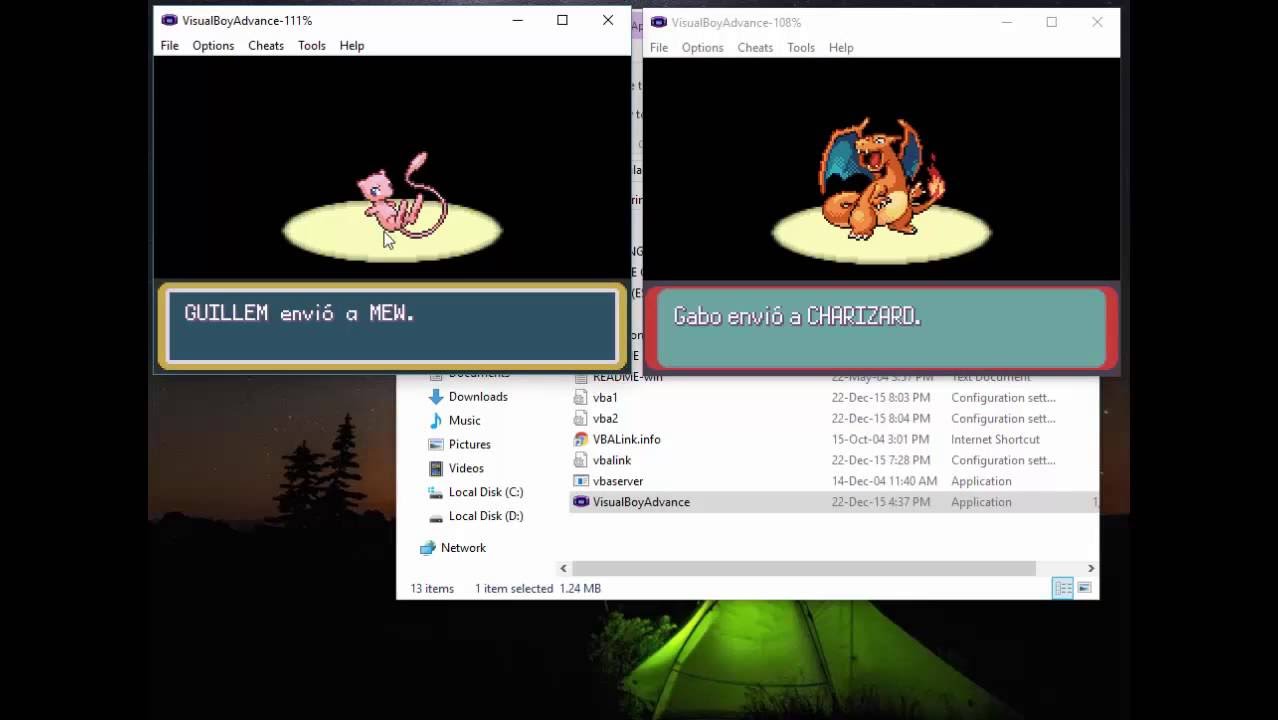Click scroll left arrow in file list

[563, 568]
